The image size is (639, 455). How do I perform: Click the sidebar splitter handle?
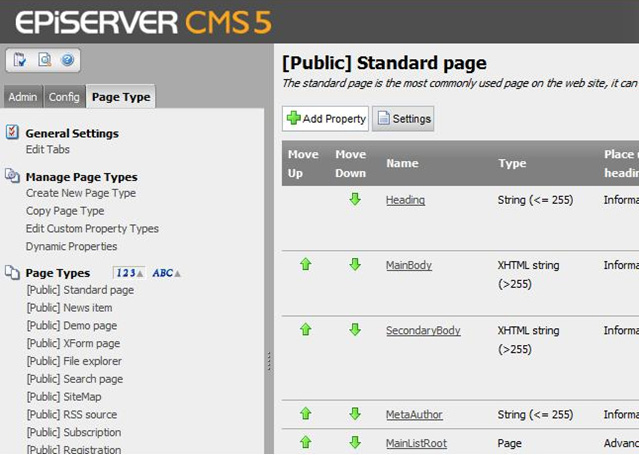[x=269, y=365]
